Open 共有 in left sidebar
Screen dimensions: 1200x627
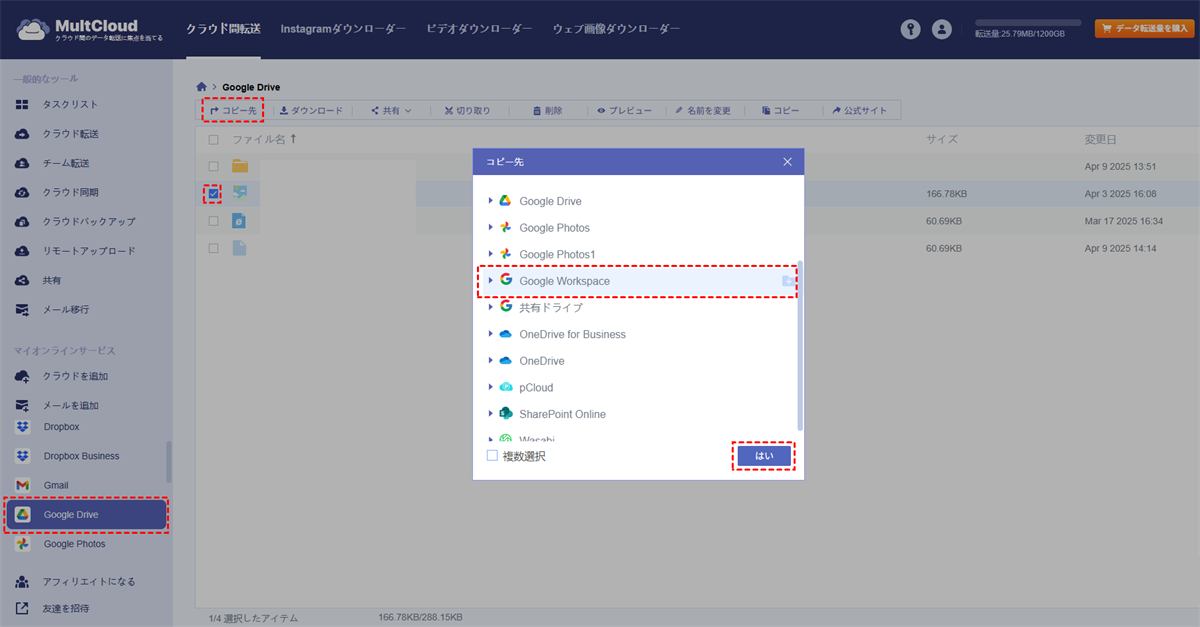[x=52, y=280]
